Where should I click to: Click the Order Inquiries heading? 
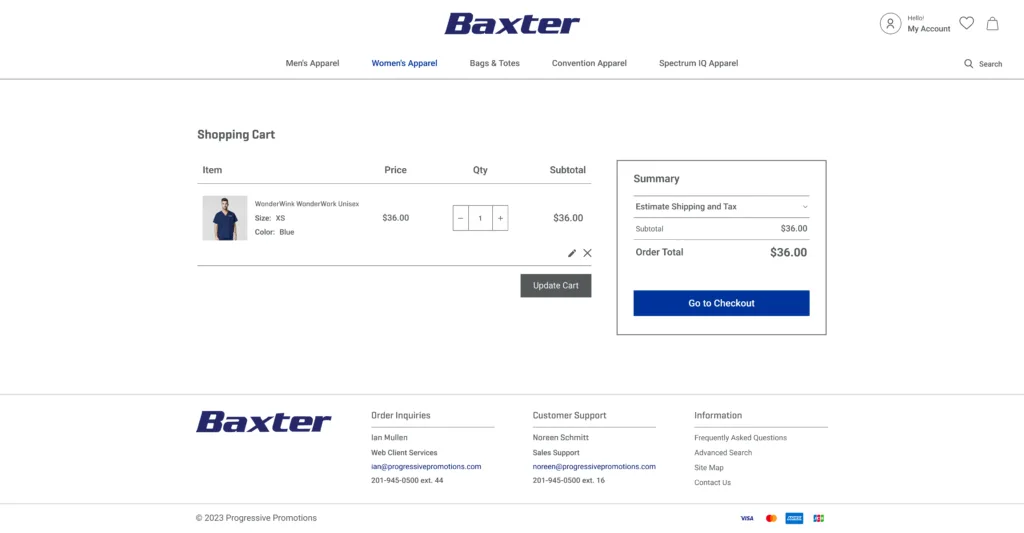(x=400, y=415)
